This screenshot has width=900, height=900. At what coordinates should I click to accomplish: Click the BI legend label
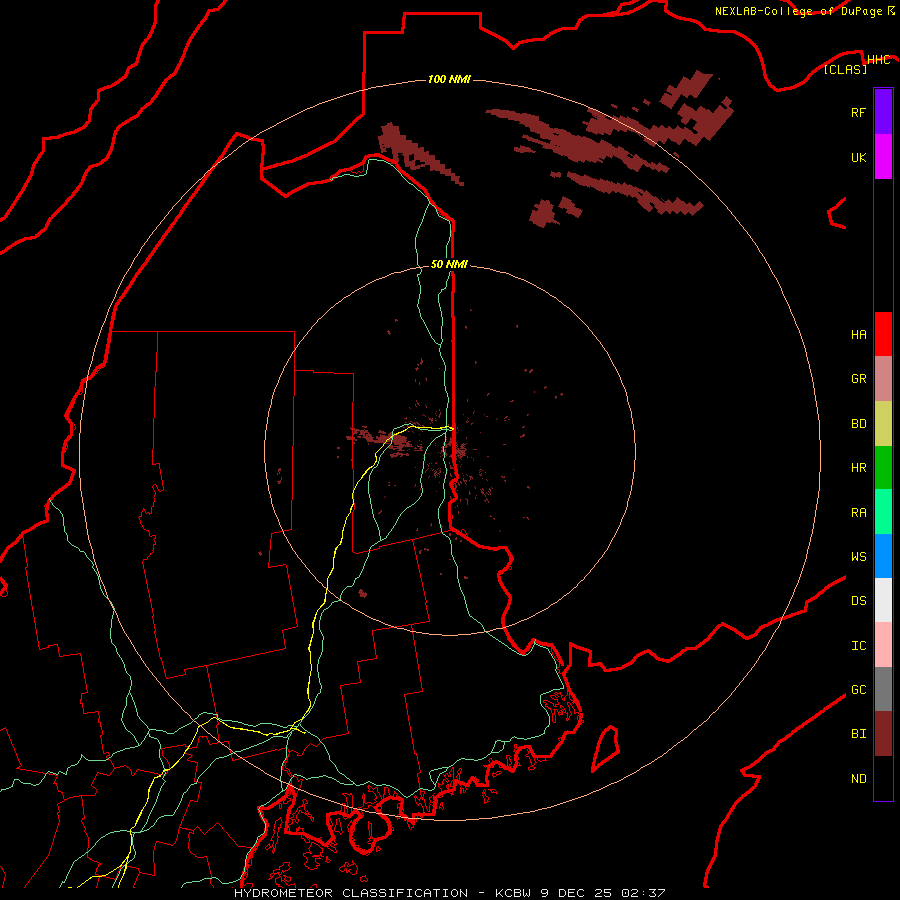coord(858,734)
